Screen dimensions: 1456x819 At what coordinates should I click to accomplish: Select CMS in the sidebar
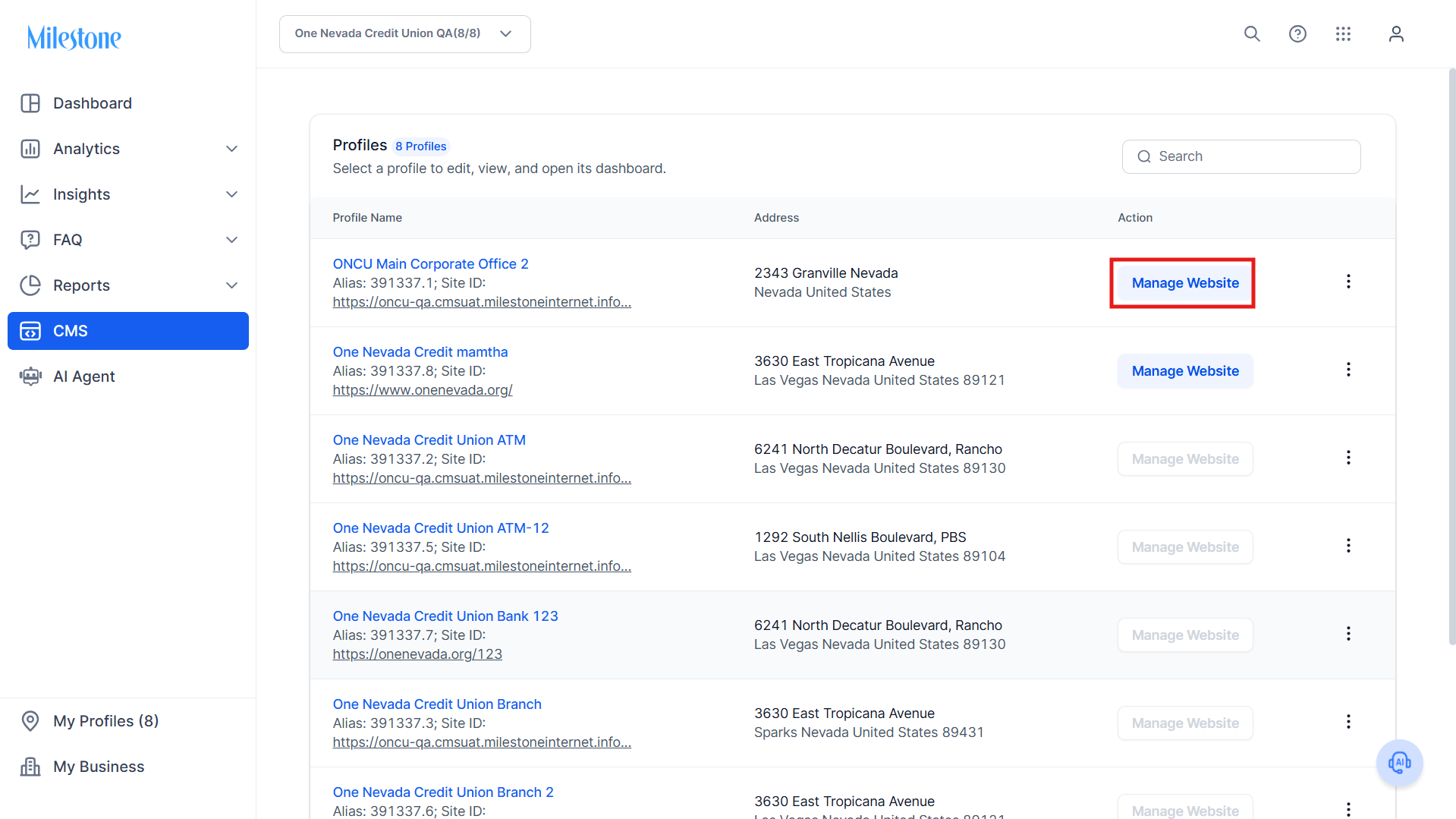tap(128, 331)
